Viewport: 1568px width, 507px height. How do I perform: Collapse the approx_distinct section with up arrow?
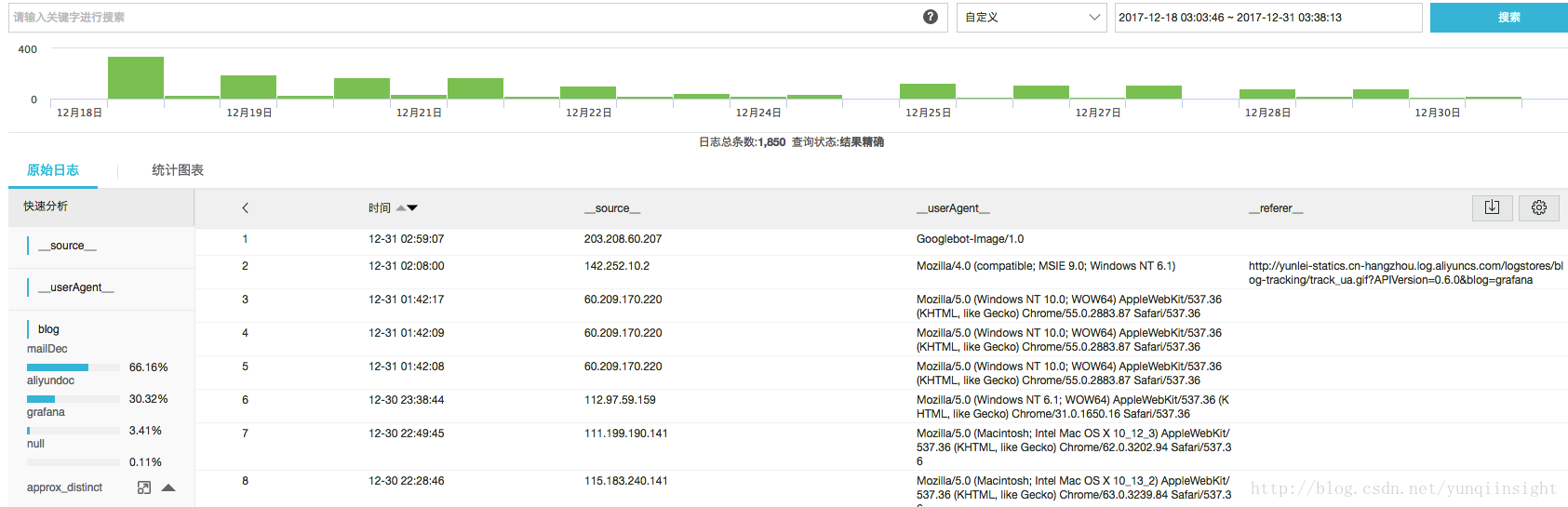(168, 487)
